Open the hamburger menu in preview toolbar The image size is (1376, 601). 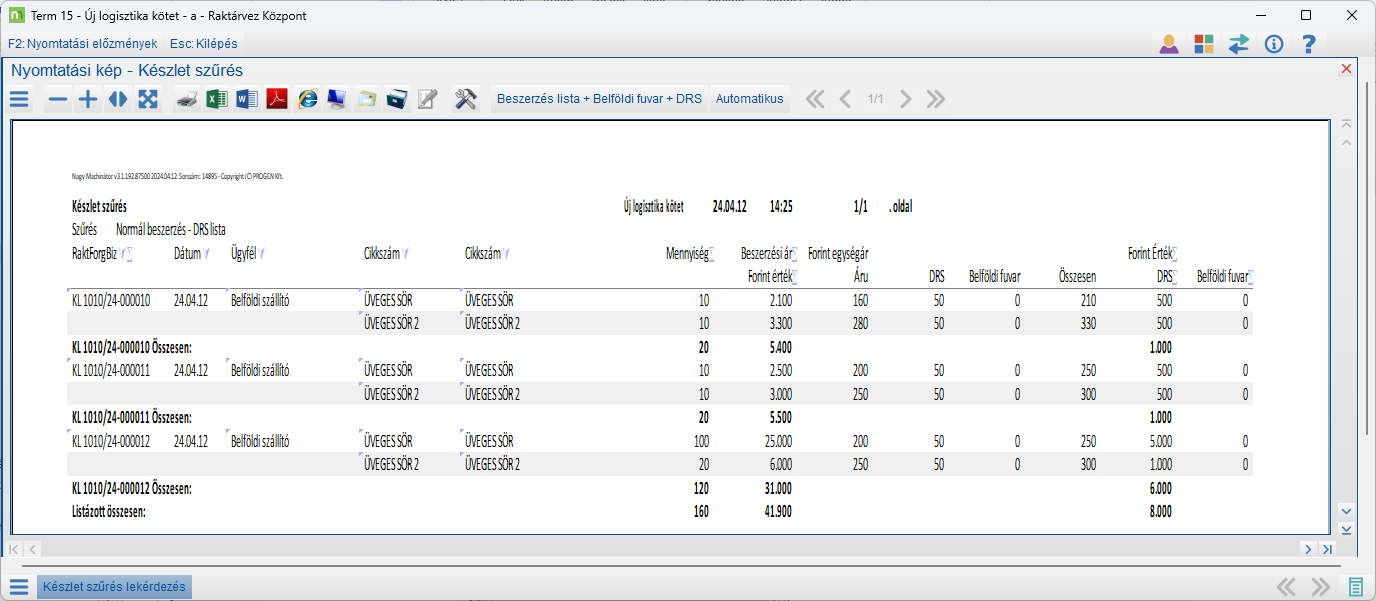20,99
